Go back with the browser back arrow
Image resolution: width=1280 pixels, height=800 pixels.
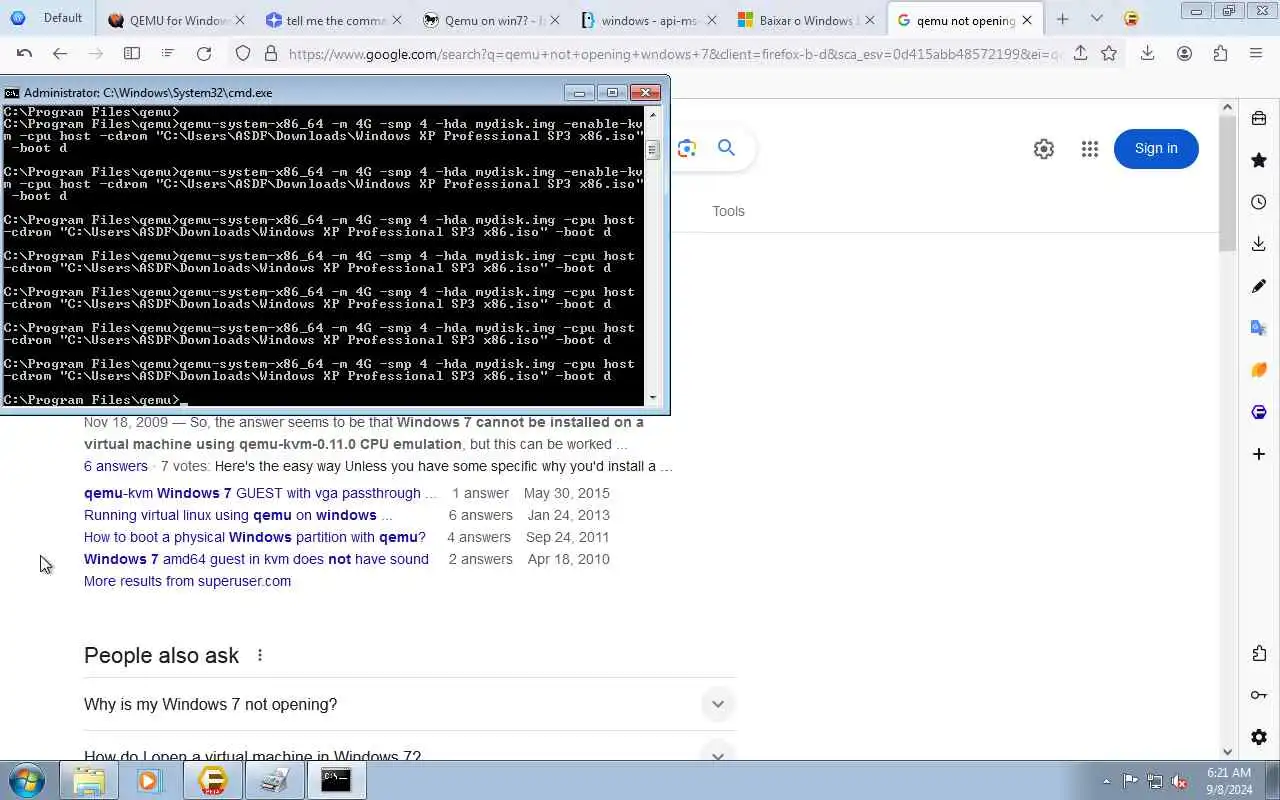coord(60,54)
